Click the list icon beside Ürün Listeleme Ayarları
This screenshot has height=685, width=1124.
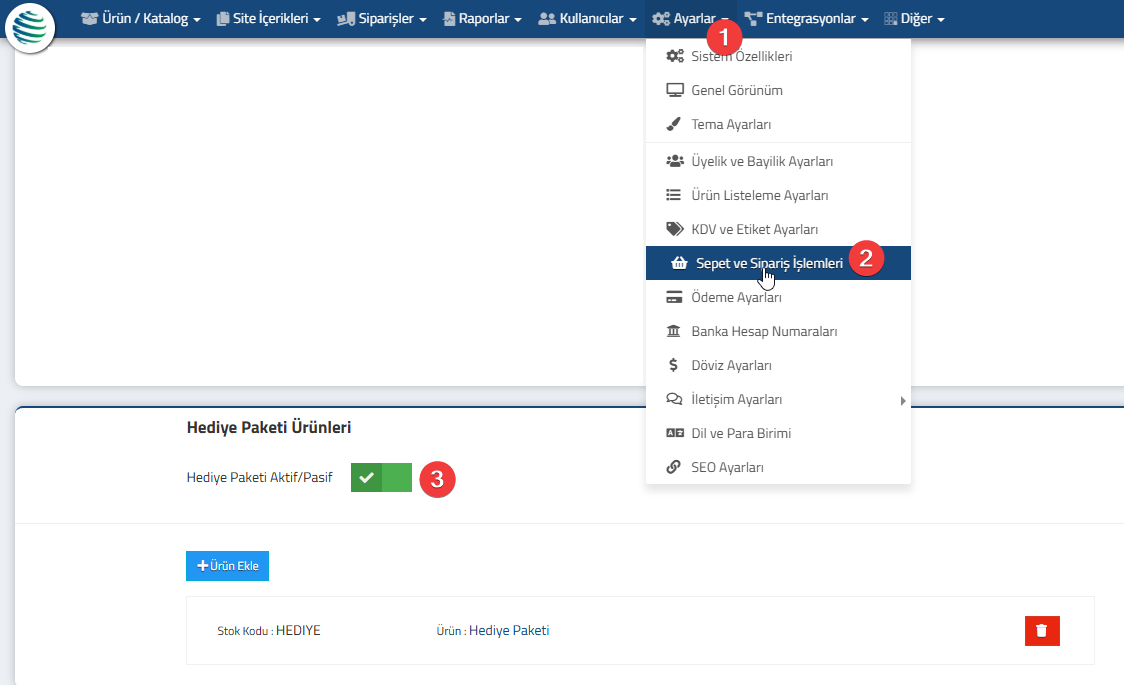pos(674,195)
